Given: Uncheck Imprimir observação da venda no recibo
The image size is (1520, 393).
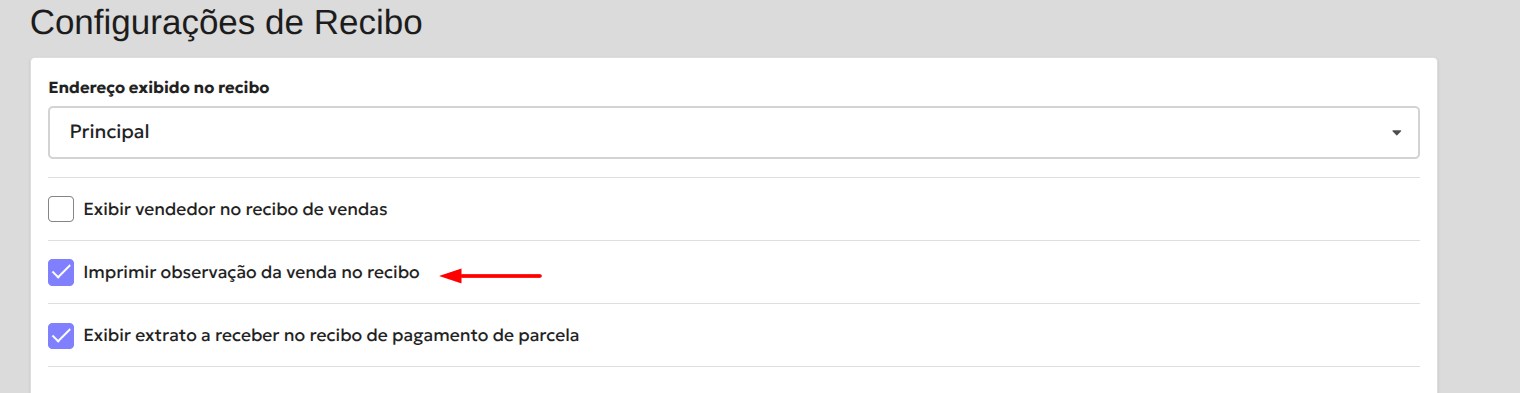Looking at the screenshot, I should 61,272.
